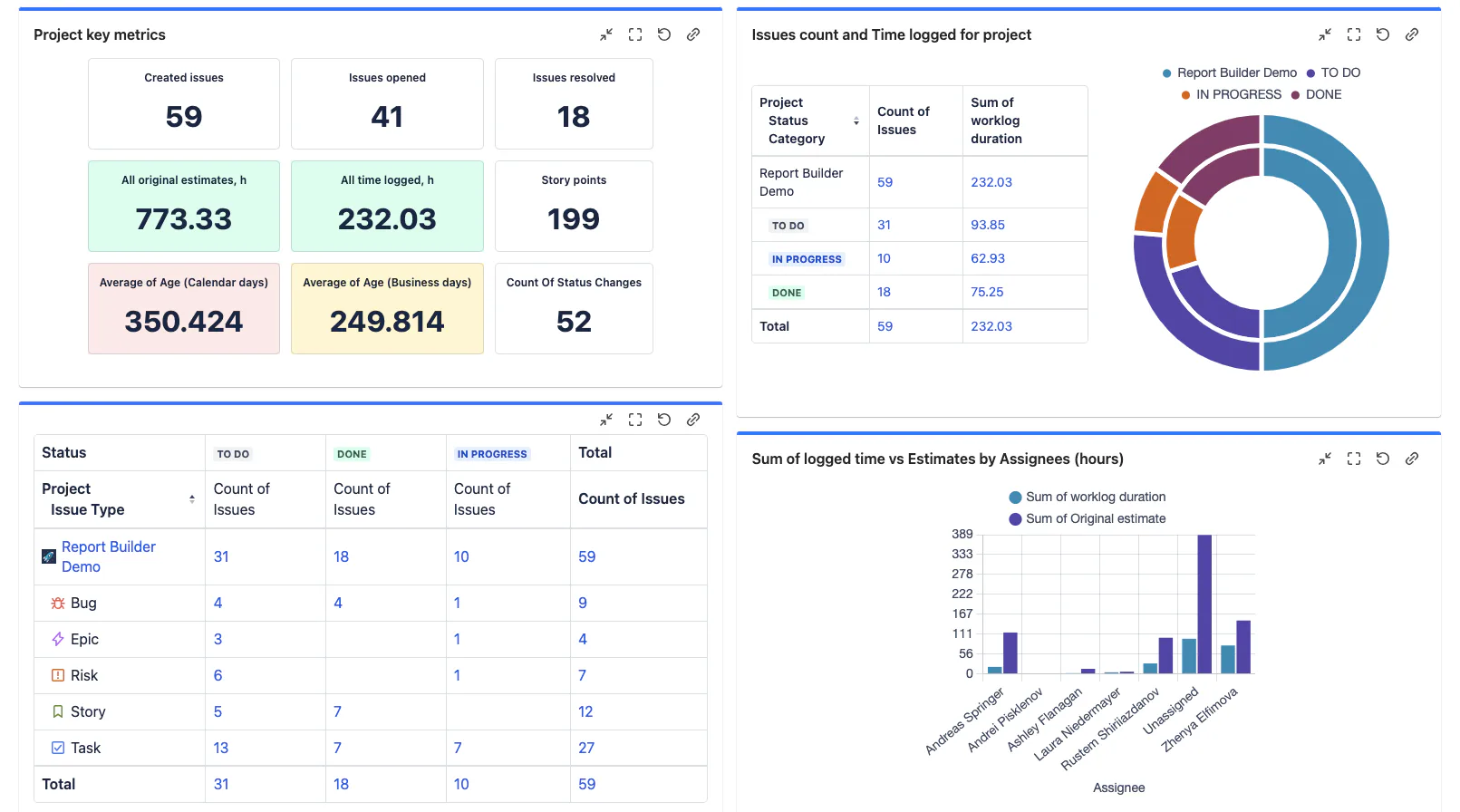
Task: Copy link for Sum of logged time panel
Action: (1412, 459)
